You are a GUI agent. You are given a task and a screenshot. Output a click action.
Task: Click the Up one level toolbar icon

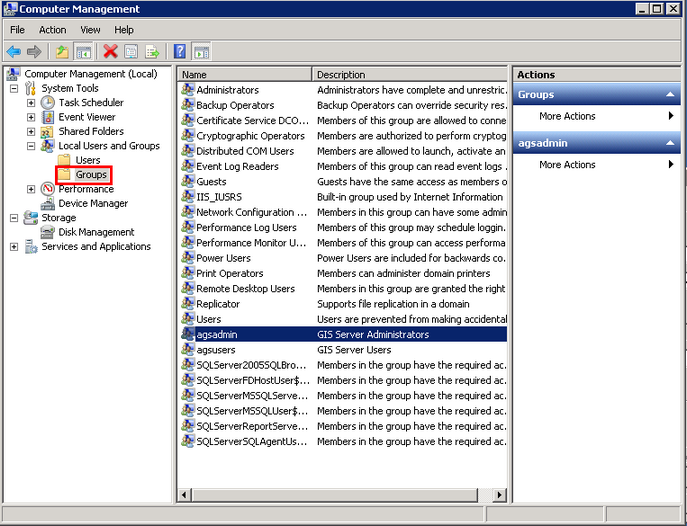[62, 52]
